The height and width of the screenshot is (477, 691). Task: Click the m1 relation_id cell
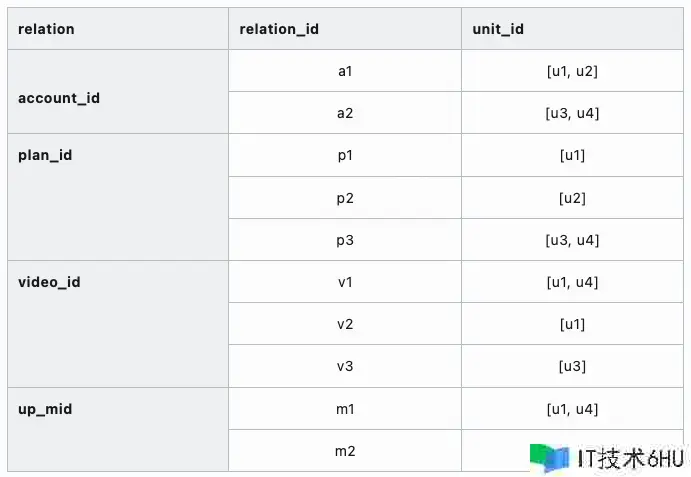tap(345, 409)
